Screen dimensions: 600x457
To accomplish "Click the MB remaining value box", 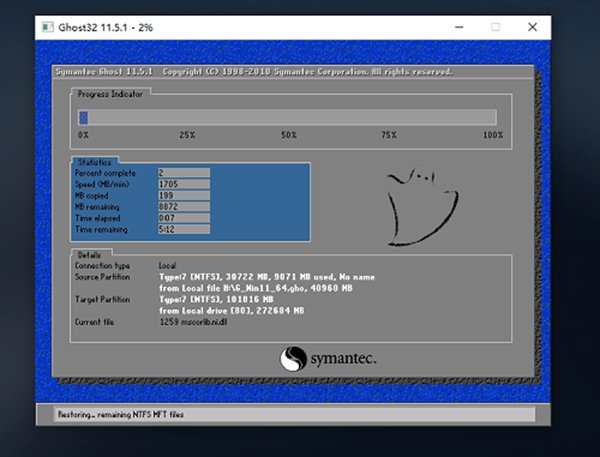I will click(x=183, y=205).
